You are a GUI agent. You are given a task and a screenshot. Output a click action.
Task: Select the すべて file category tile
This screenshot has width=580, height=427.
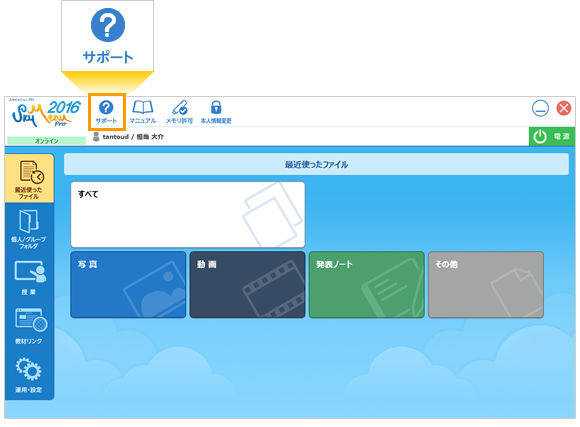click(188, 215)
